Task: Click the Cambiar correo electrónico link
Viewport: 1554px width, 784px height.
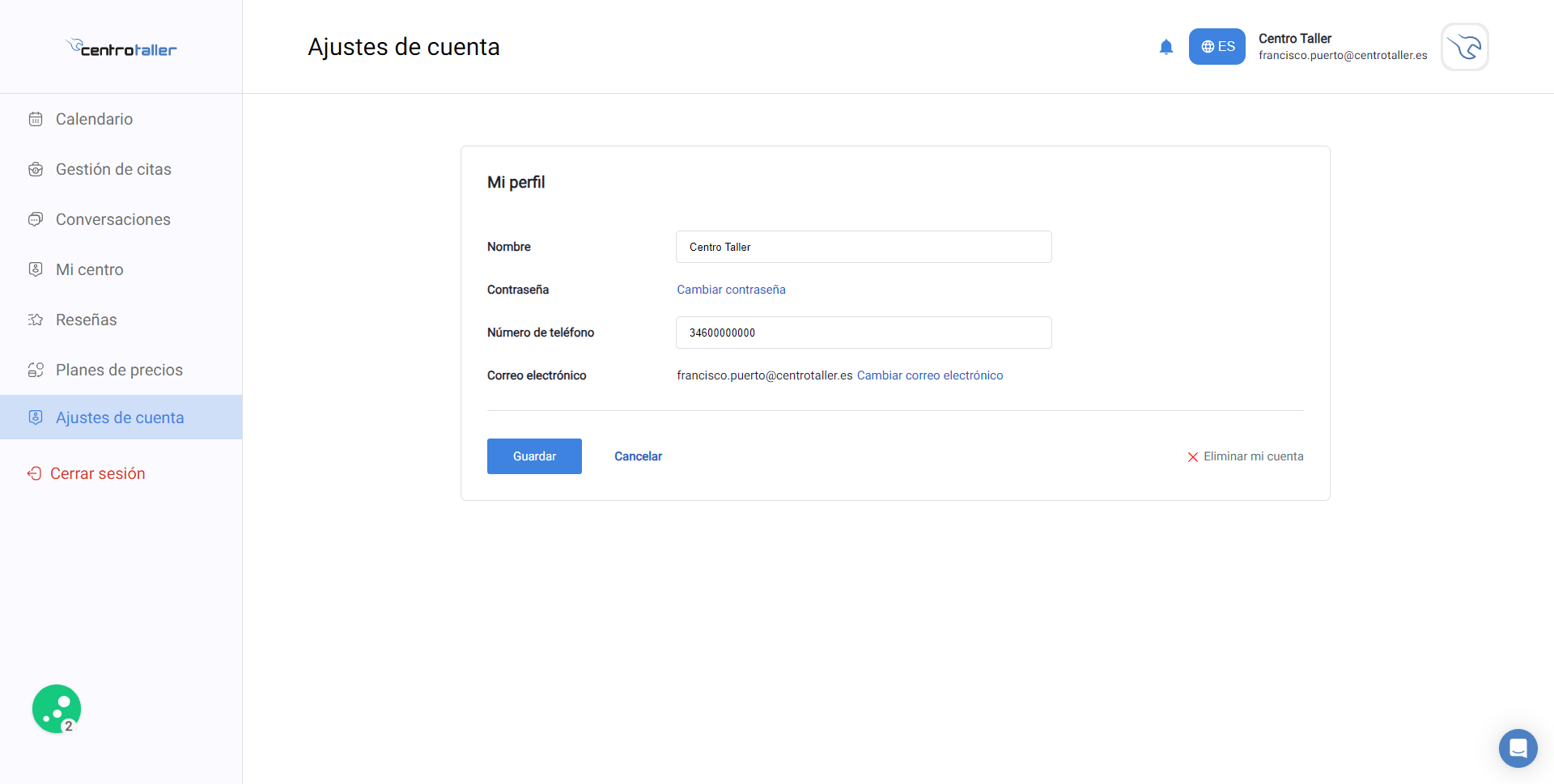Action: click(x=929, y=375)
